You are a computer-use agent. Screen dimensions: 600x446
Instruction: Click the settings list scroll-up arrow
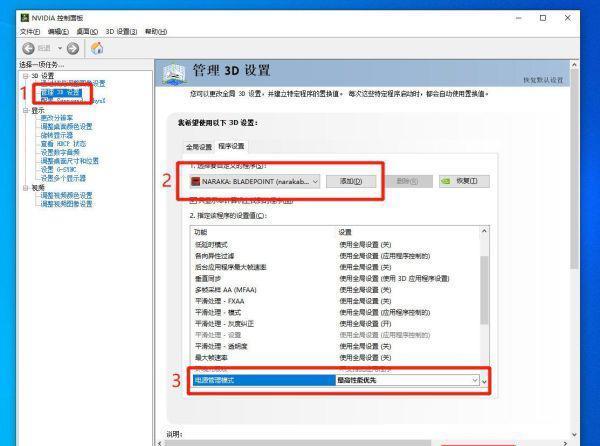[484, 231]
